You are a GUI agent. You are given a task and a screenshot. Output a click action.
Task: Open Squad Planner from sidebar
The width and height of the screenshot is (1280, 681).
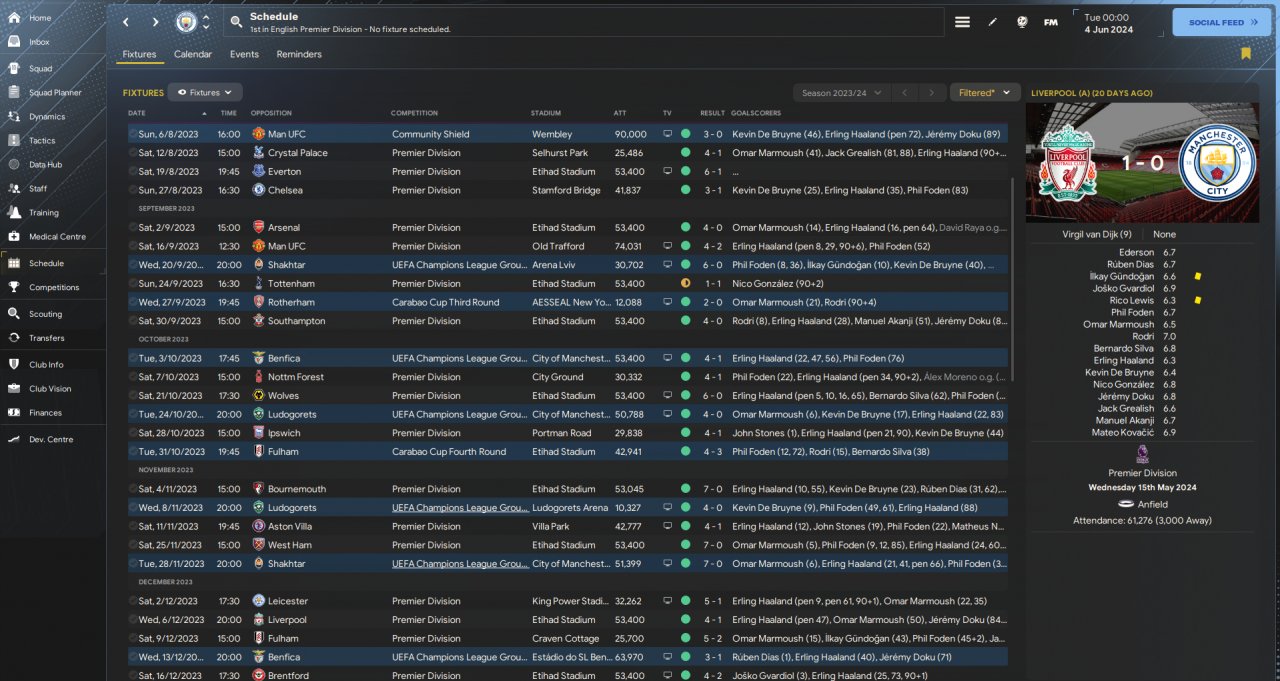[55, 93]
